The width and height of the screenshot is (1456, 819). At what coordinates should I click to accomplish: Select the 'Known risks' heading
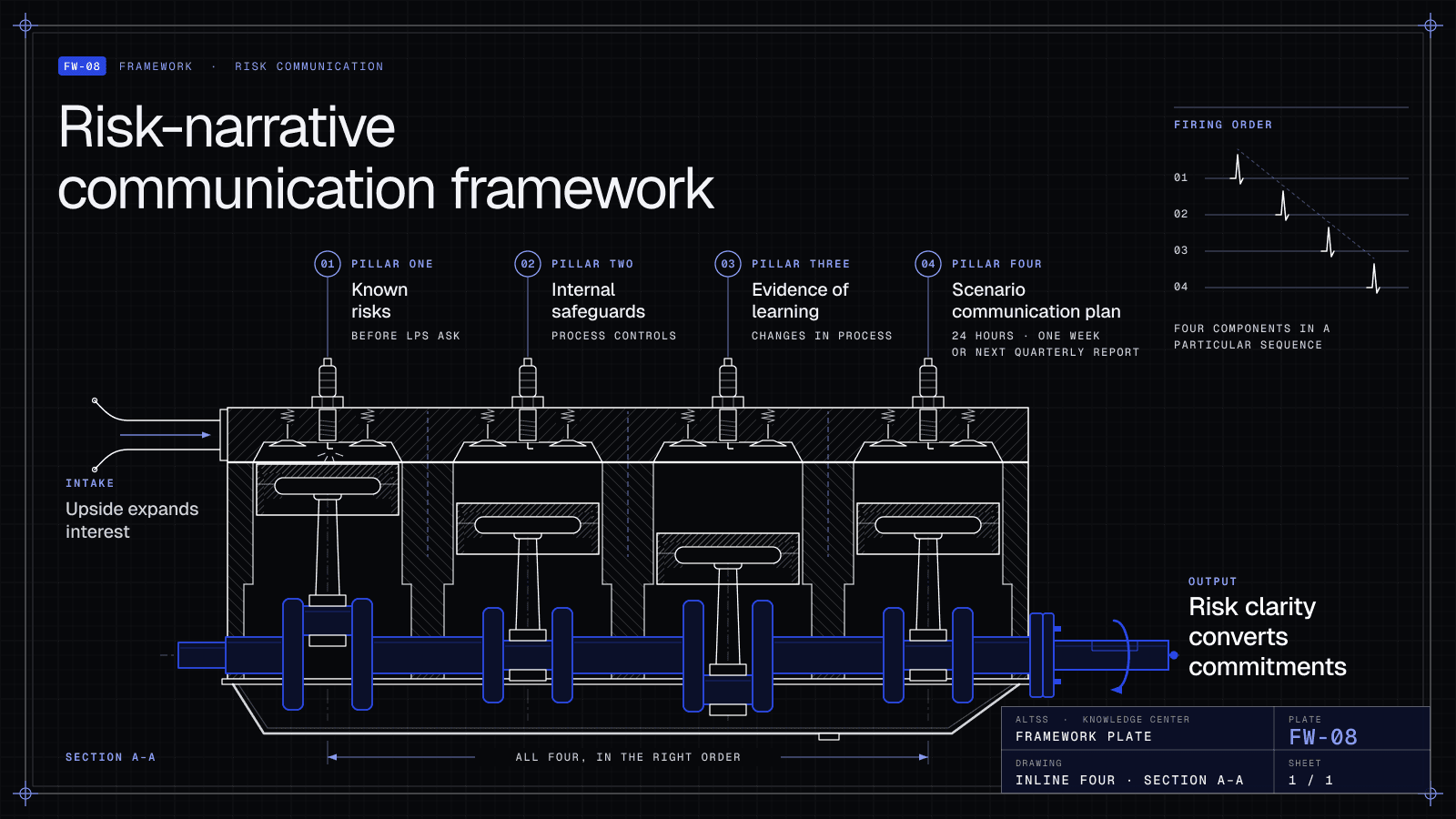(x=379, y=300)
